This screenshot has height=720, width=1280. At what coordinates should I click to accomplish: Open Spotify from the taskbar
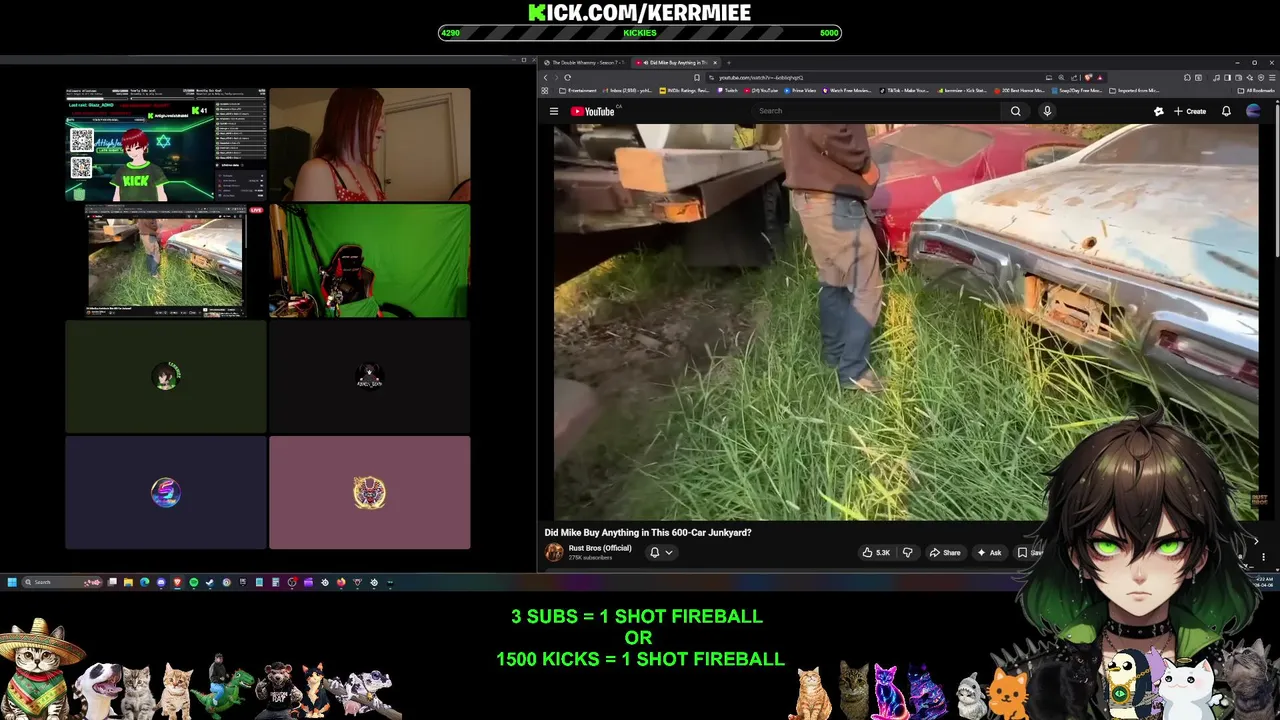194,582
